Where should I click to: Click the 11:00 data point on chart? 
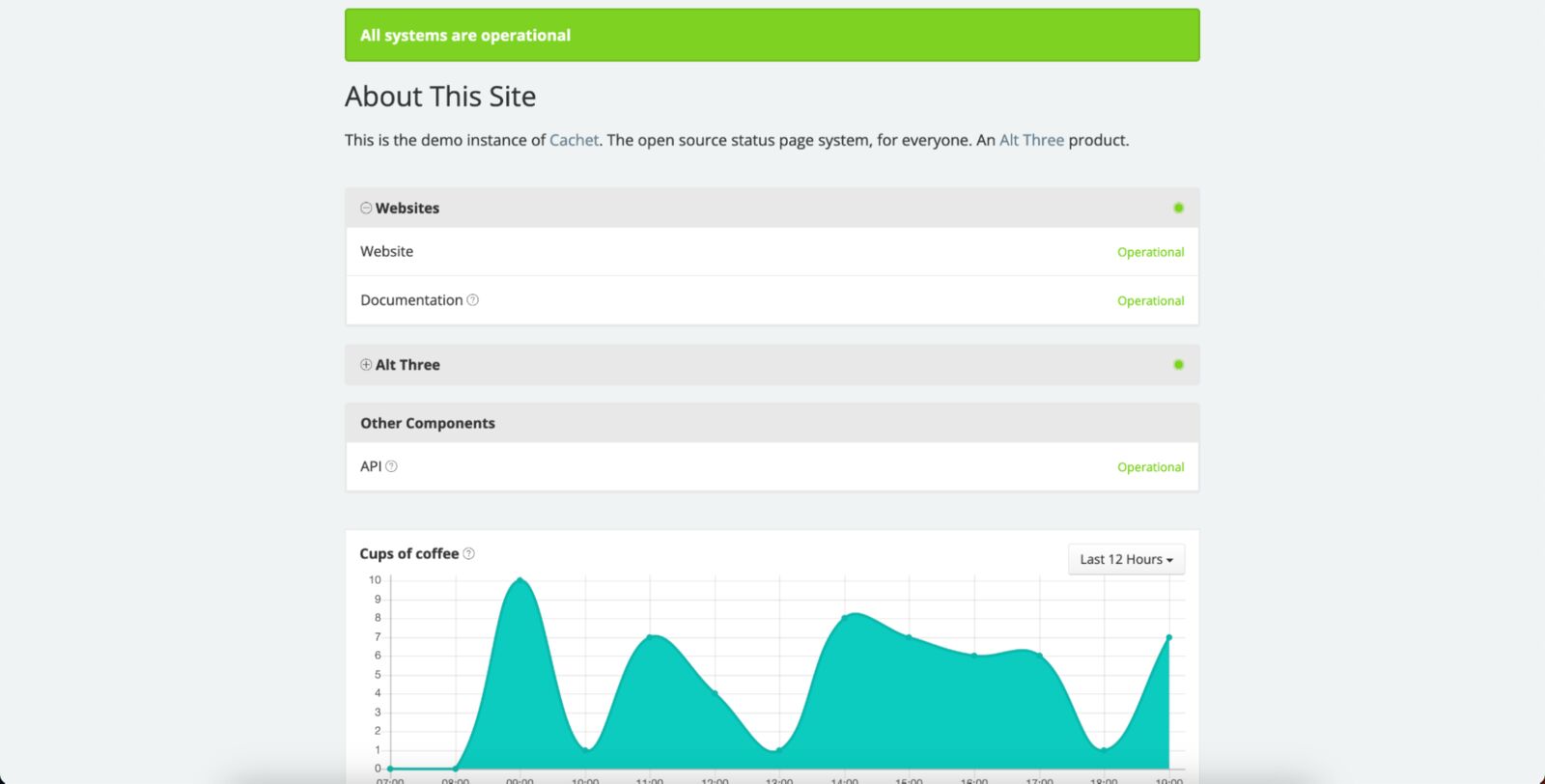click(650, 636)
